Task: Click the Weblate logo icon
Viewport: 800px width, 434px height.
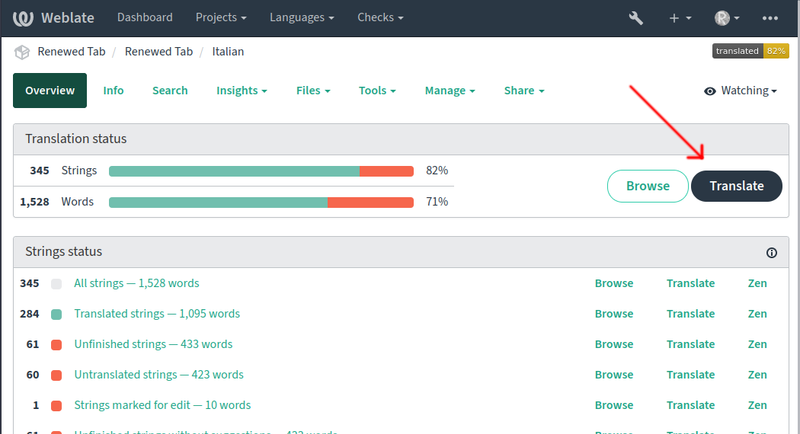Action: pos(23,18)
